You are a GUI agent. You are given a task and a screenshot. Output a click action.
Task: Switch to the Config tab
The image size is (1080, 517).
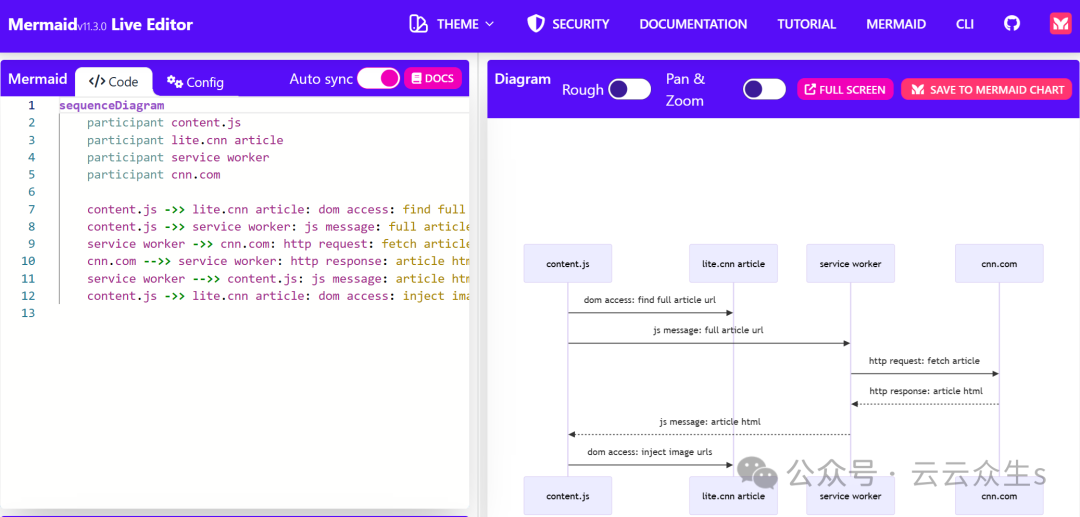tap(195, 82)
